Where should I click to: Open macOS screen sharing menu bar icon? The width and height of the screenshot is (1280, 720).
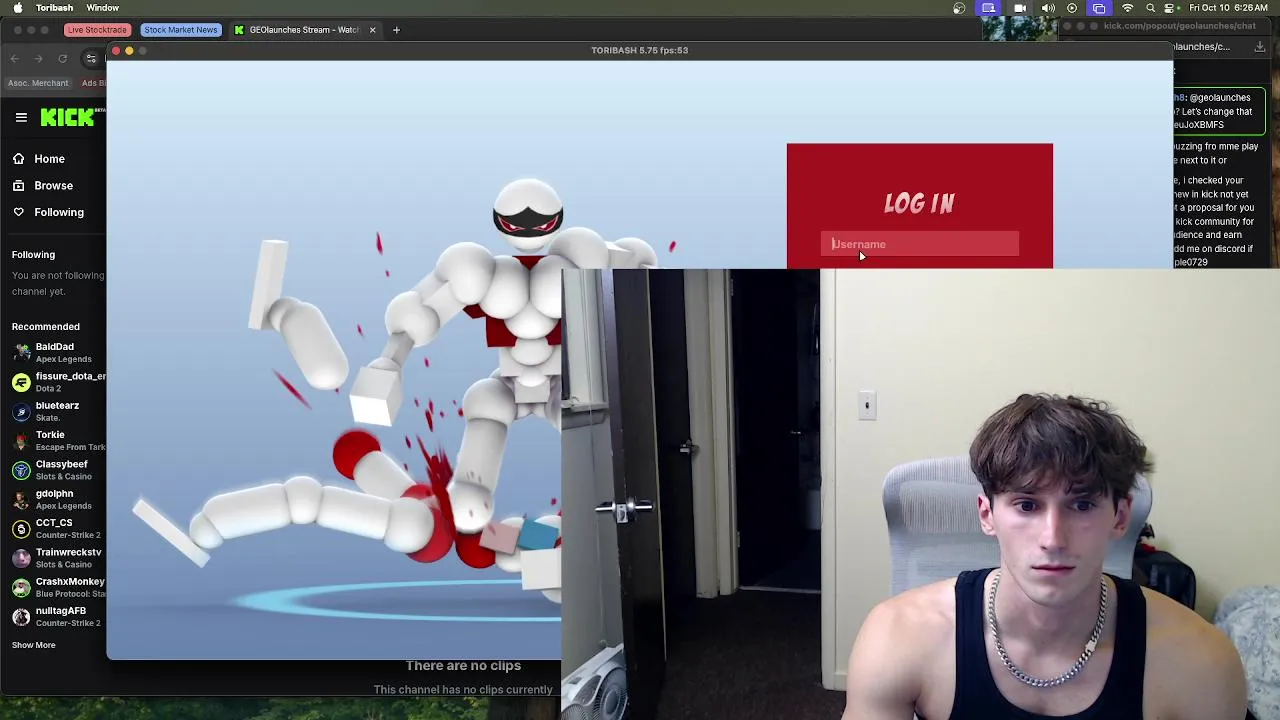click(988, 8)
